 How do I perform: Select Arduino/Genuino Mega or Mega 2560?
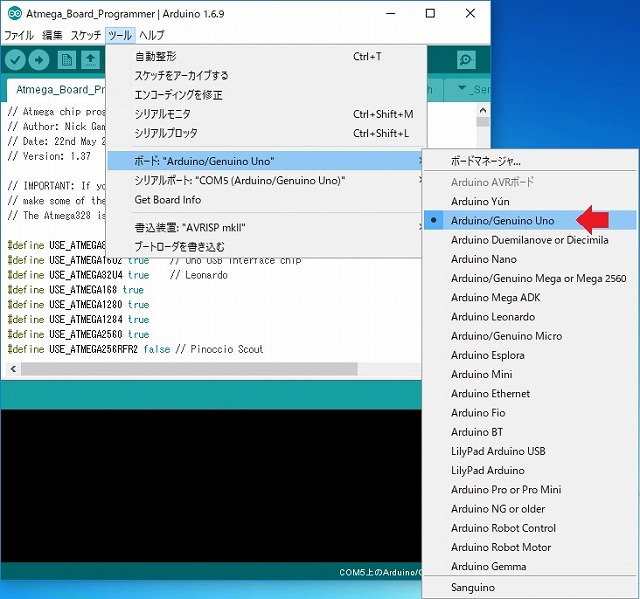click(530, 278)
